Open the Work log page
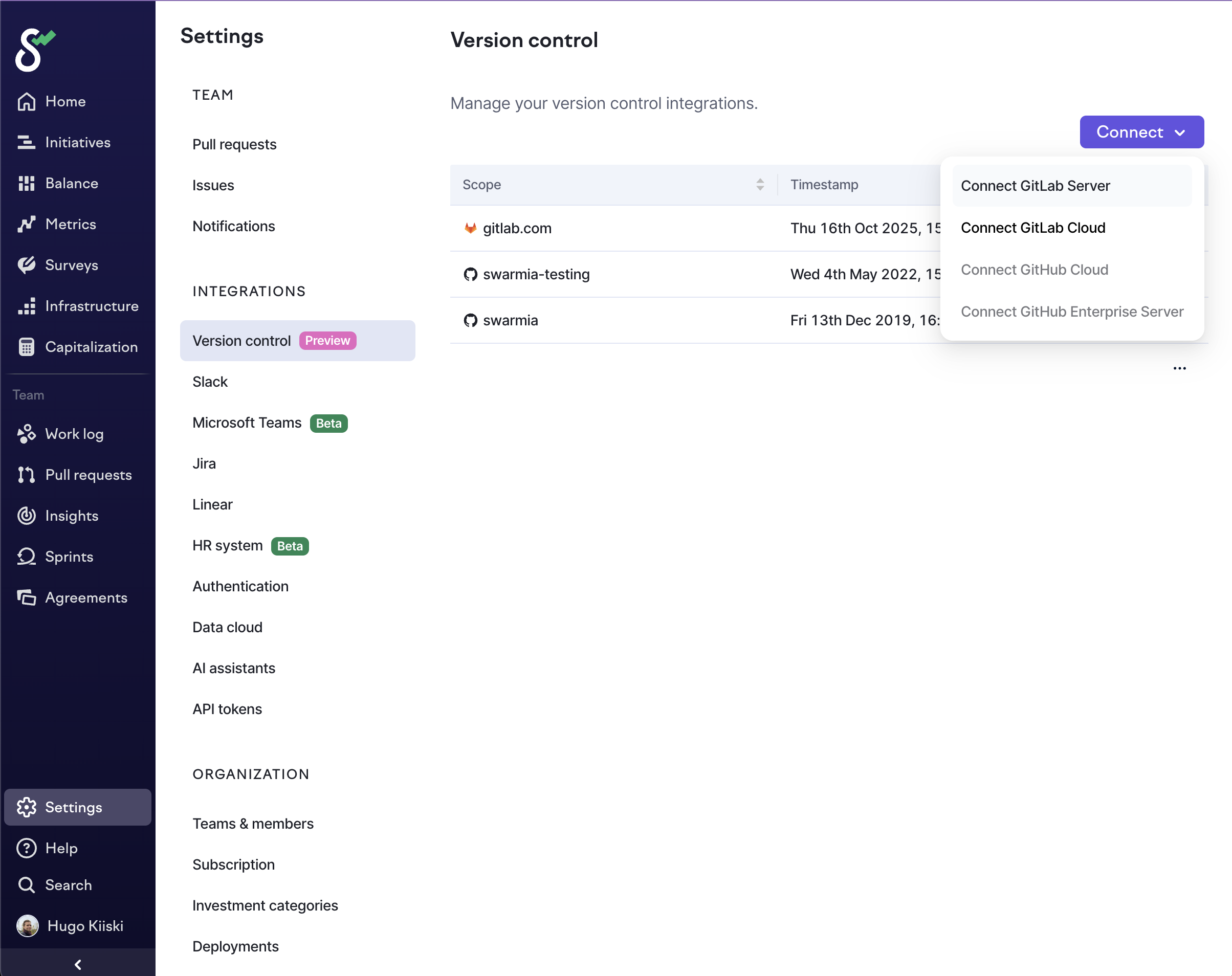This screenshot has width=1232, height=976. tap(74, 434)
